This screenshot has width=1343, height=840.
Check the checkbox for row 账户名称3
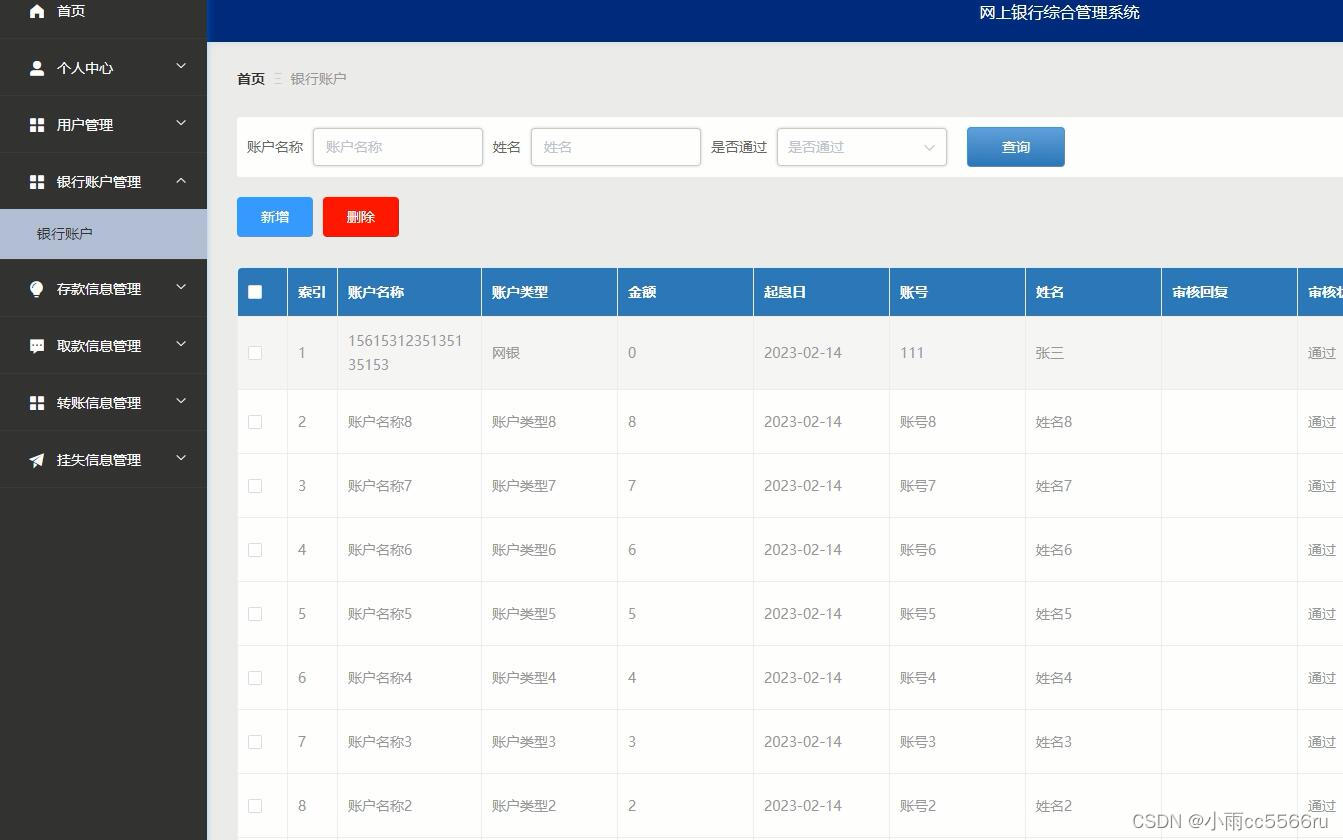pyautogui.click(x=255, y=742)
